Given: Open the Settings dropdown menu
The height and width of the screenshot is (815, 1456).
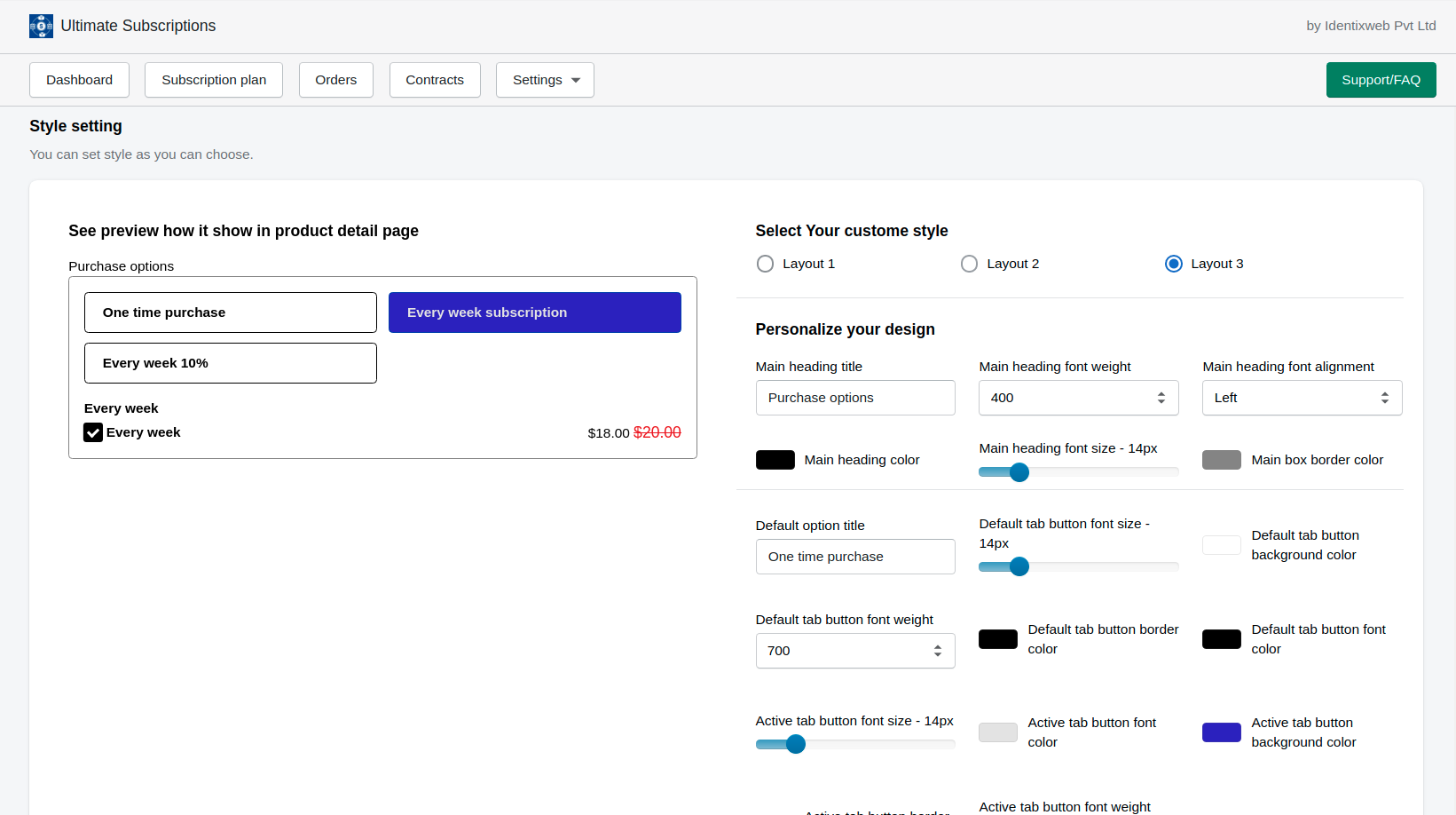Looking at the screenshot, I should [544, 80].
